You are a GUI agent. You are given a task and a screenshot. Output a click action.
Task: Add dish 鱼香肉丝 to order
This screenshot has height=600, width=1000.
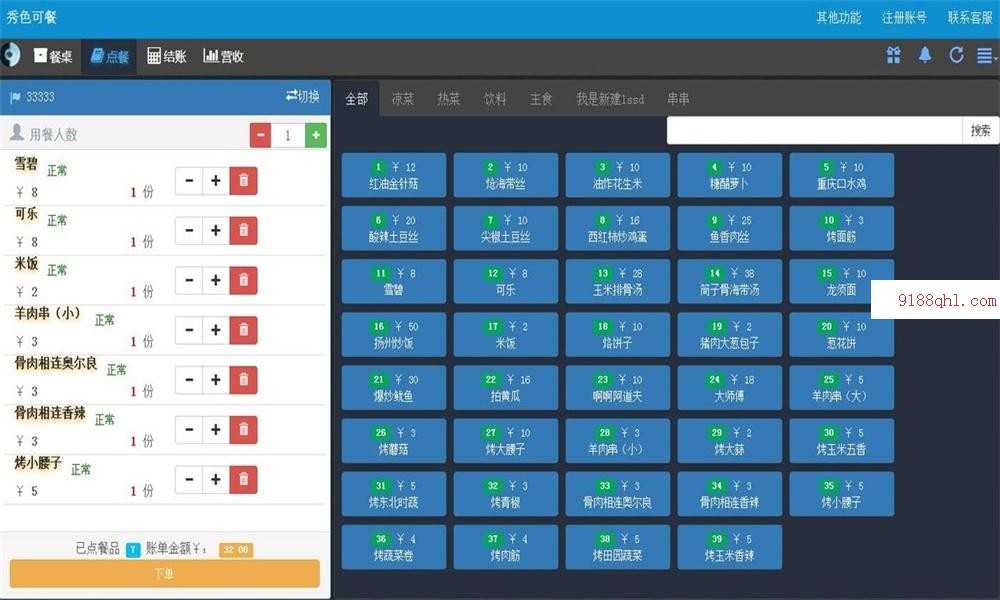click(x=730, y=228)
